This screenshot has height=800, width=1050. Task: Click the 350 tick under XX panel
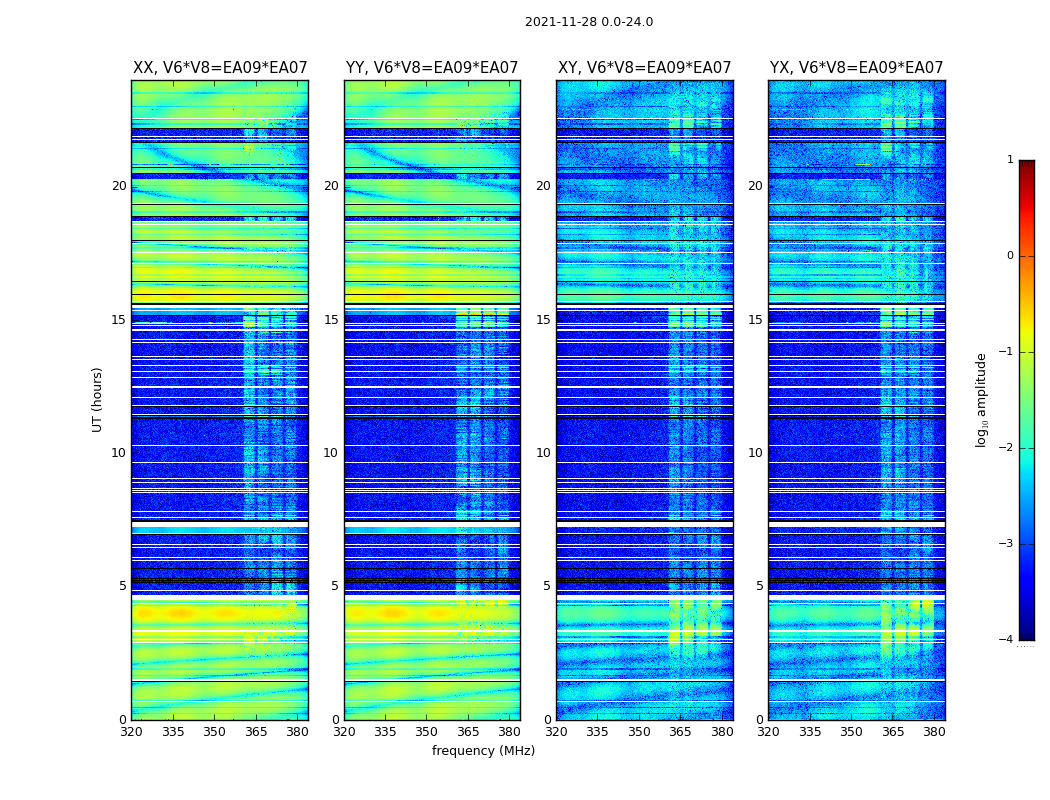[214, 732]
